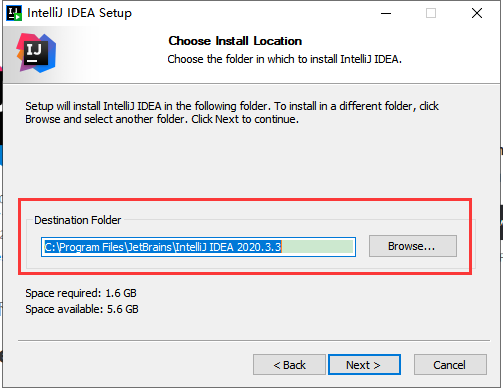The height and width of the screenshot is (390, 503).
Task: Click the IntelliJ IDEA logo in the header
Action: tap(36, 53)
